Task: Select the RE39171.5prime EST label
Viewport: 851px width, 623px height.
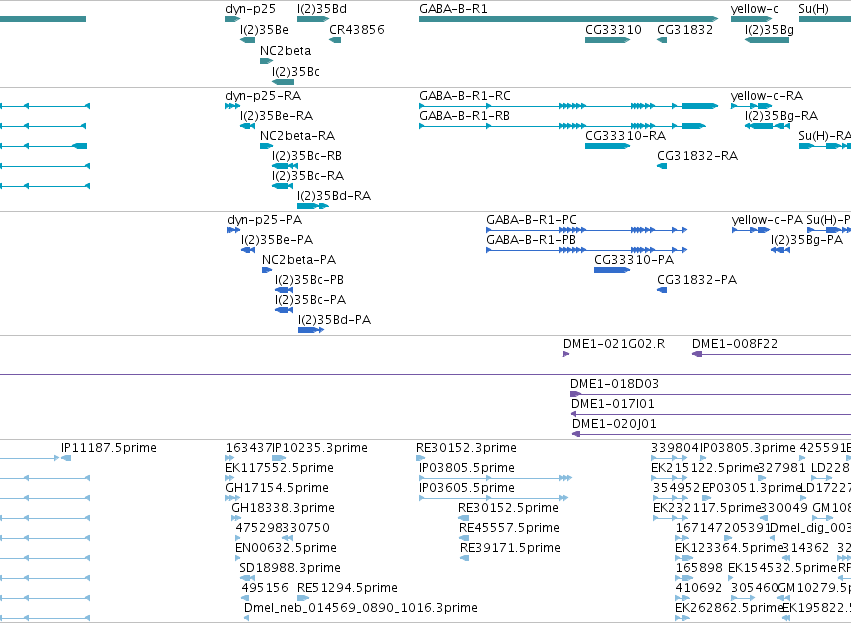Action: tap(510, 548)
